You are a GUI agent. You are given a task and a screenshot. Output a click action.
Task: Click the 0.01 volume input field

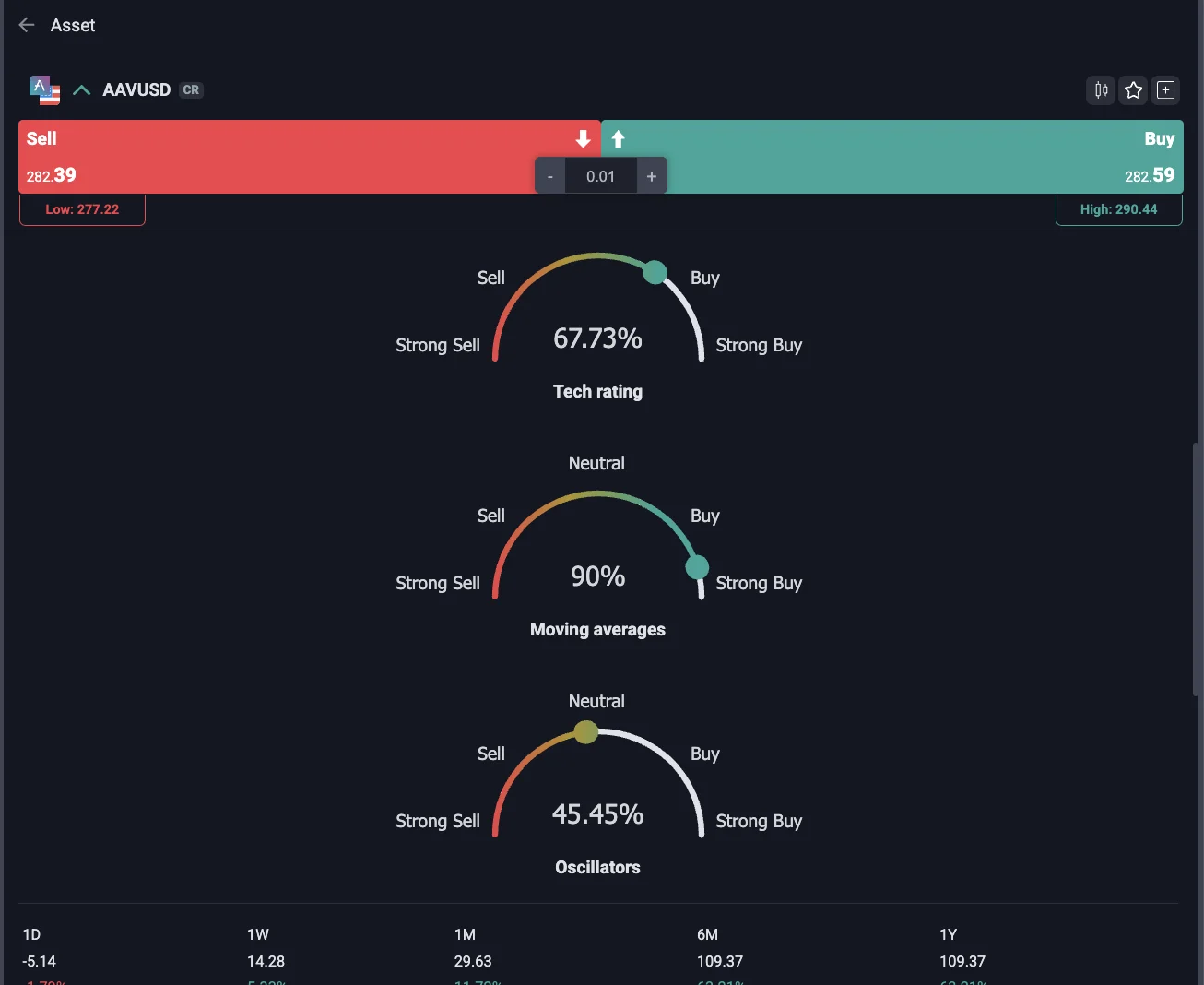click(x=600, y=176)
